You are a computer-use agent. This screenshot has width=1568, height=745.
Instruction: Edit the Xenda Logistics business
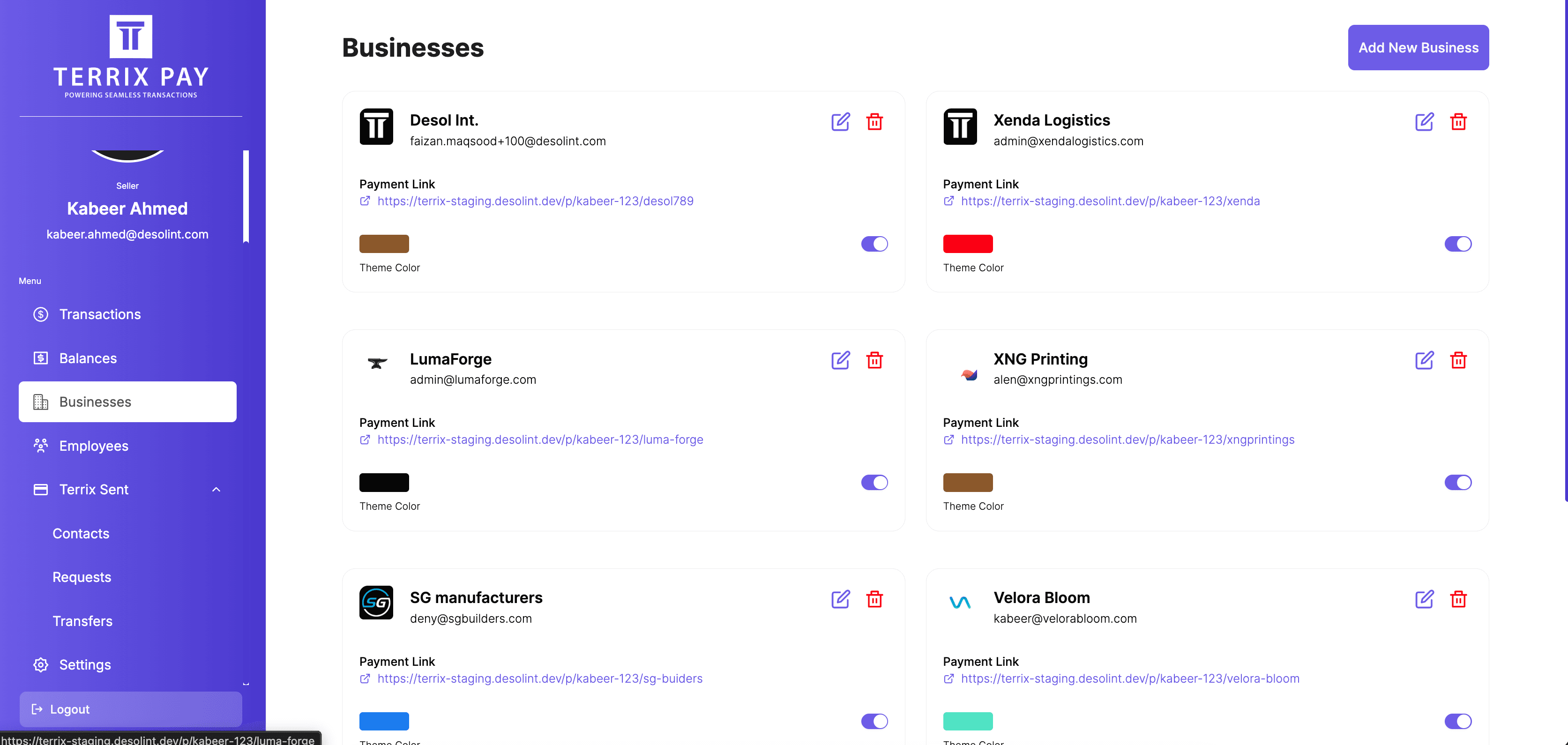point(1424,122)
